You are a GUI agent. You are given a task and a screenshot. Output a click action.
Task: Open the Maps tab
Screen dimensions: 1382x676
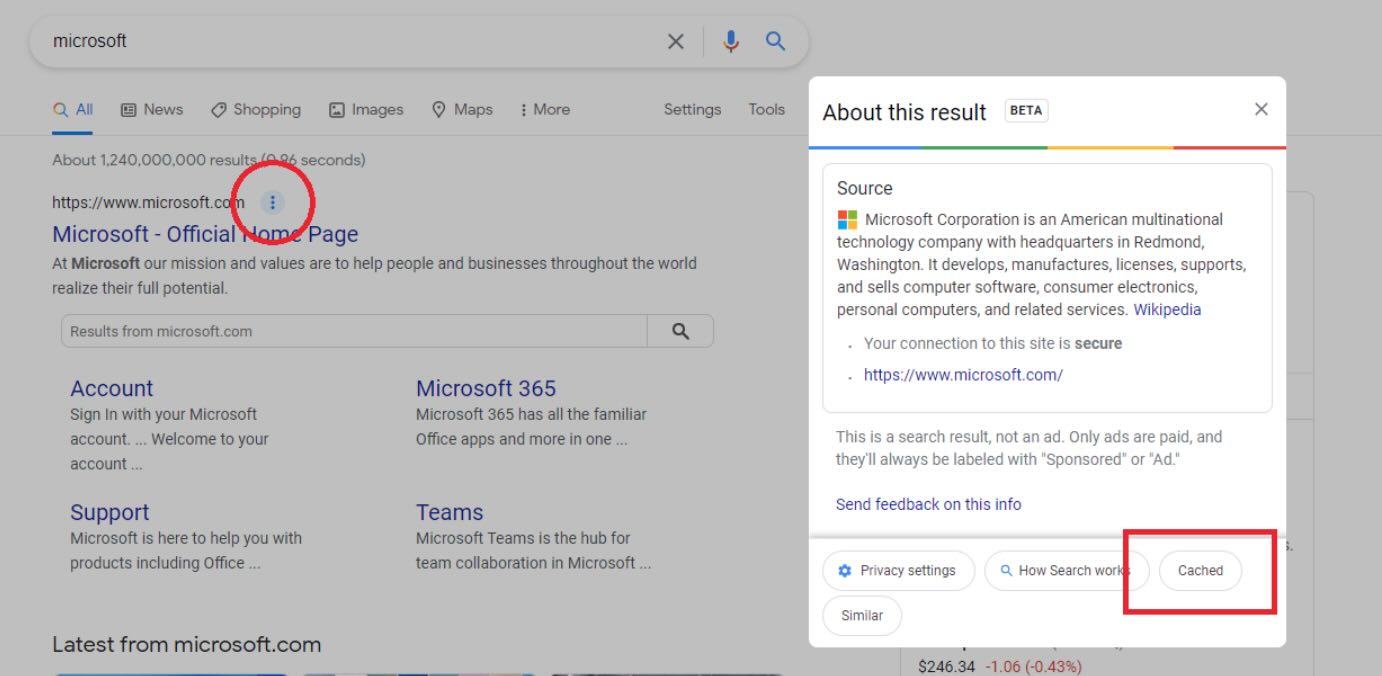click(462, 110)
